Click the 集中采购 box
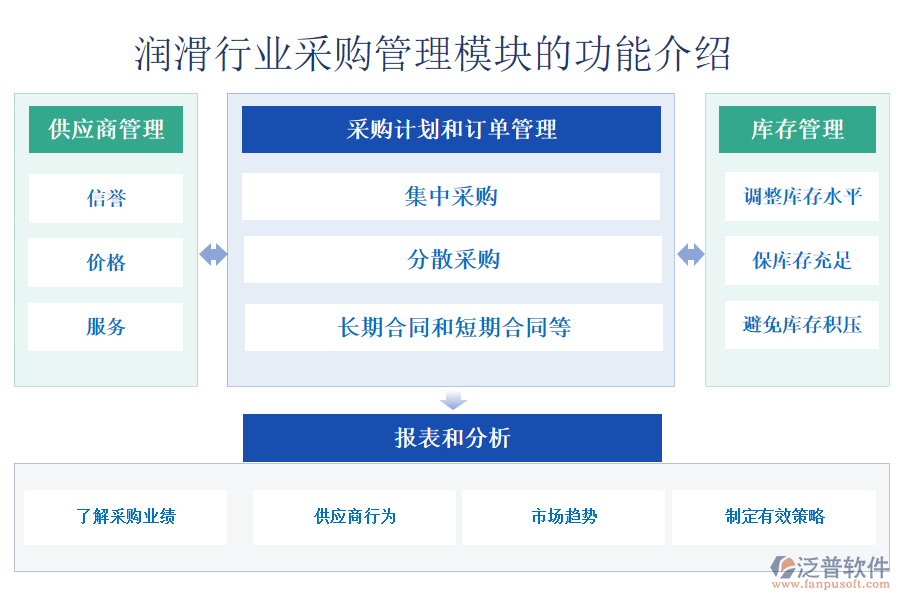 451,197
